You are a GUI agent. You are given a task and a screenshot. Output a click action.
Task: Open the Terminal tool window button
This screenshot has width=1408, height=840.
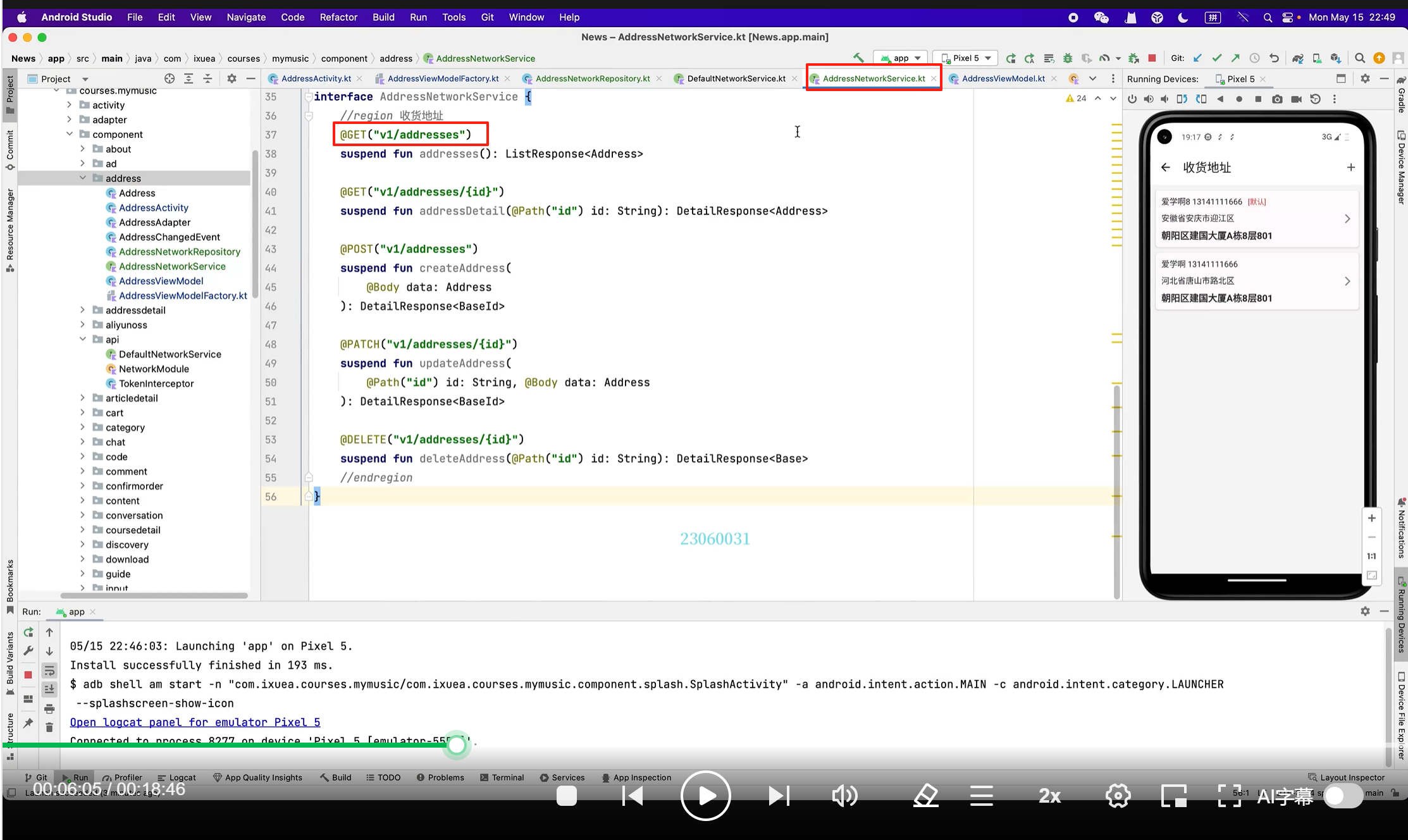pyautogui.click(x=502, y=777)
